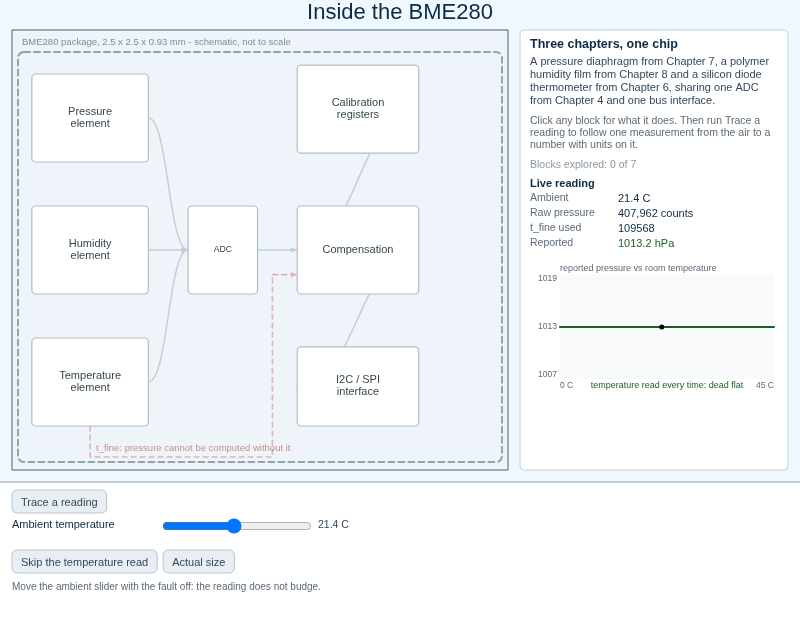Click the ADC block

pyautogui.click(x=222, y=250)
